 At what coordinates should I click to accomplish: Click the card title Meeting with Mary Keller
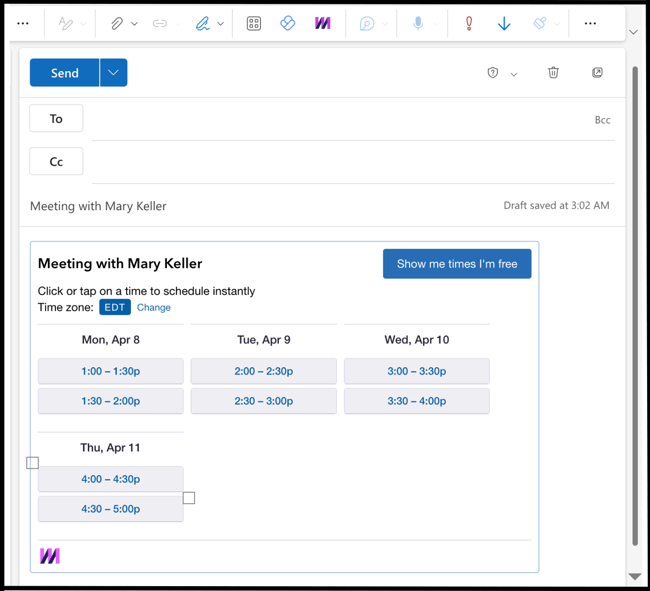120,264
